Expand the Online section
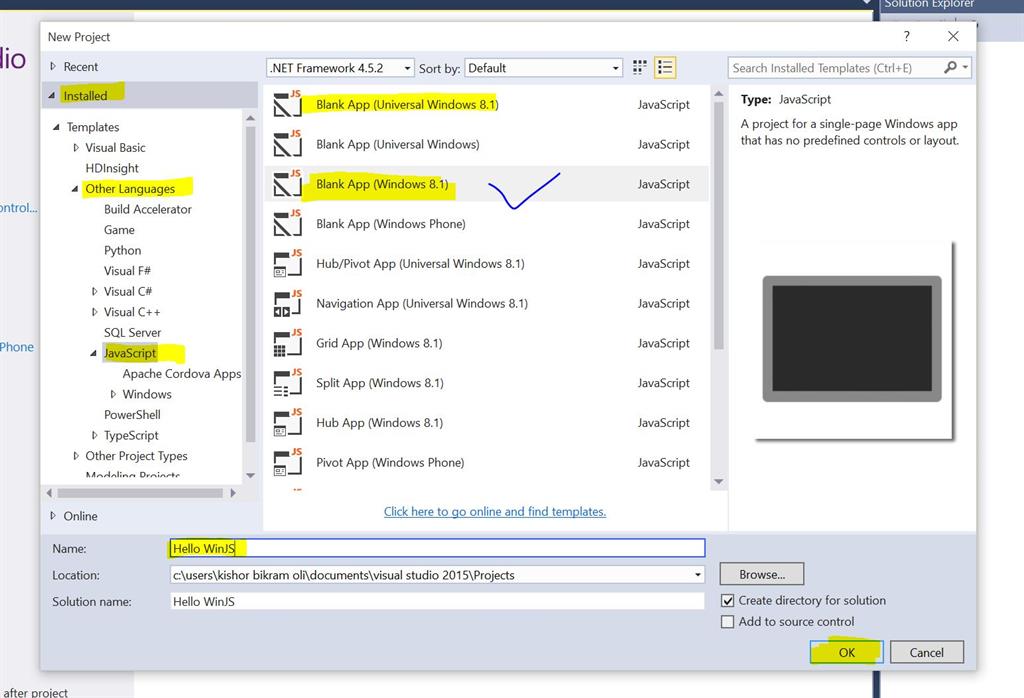This screenshot has width=1024, height=698. pos(53,515)
